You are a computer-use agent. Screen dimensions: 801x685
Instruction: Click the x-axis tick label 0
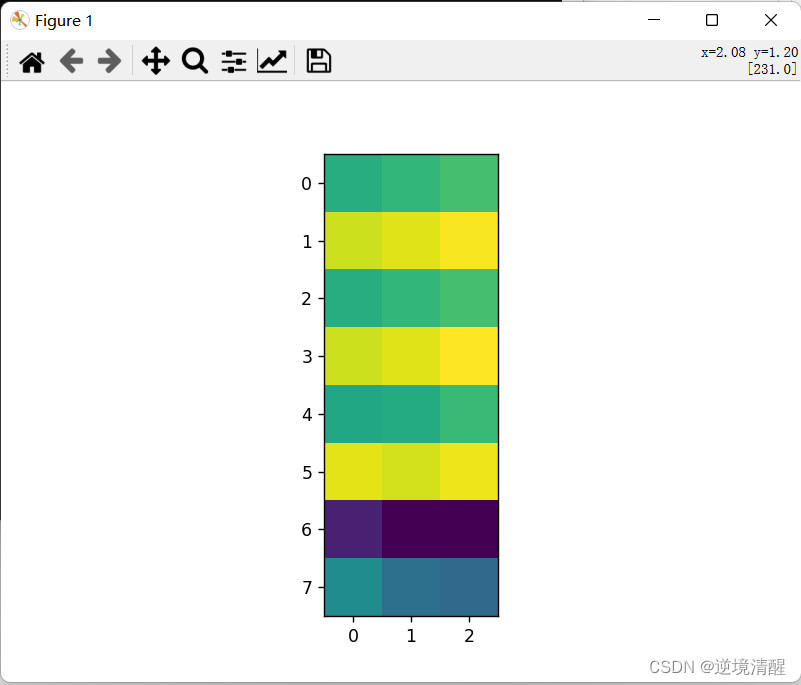[353, 635]
